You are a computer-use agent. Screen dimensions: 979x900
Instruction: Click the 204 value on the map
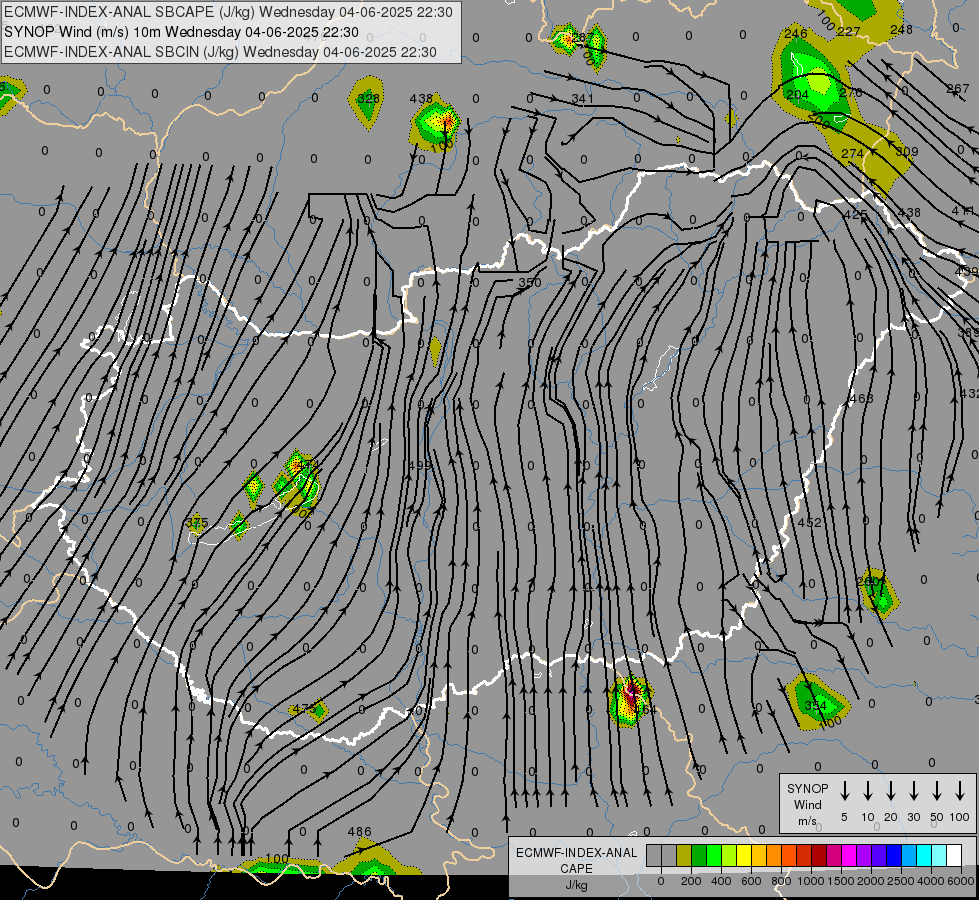coord(797,95)
